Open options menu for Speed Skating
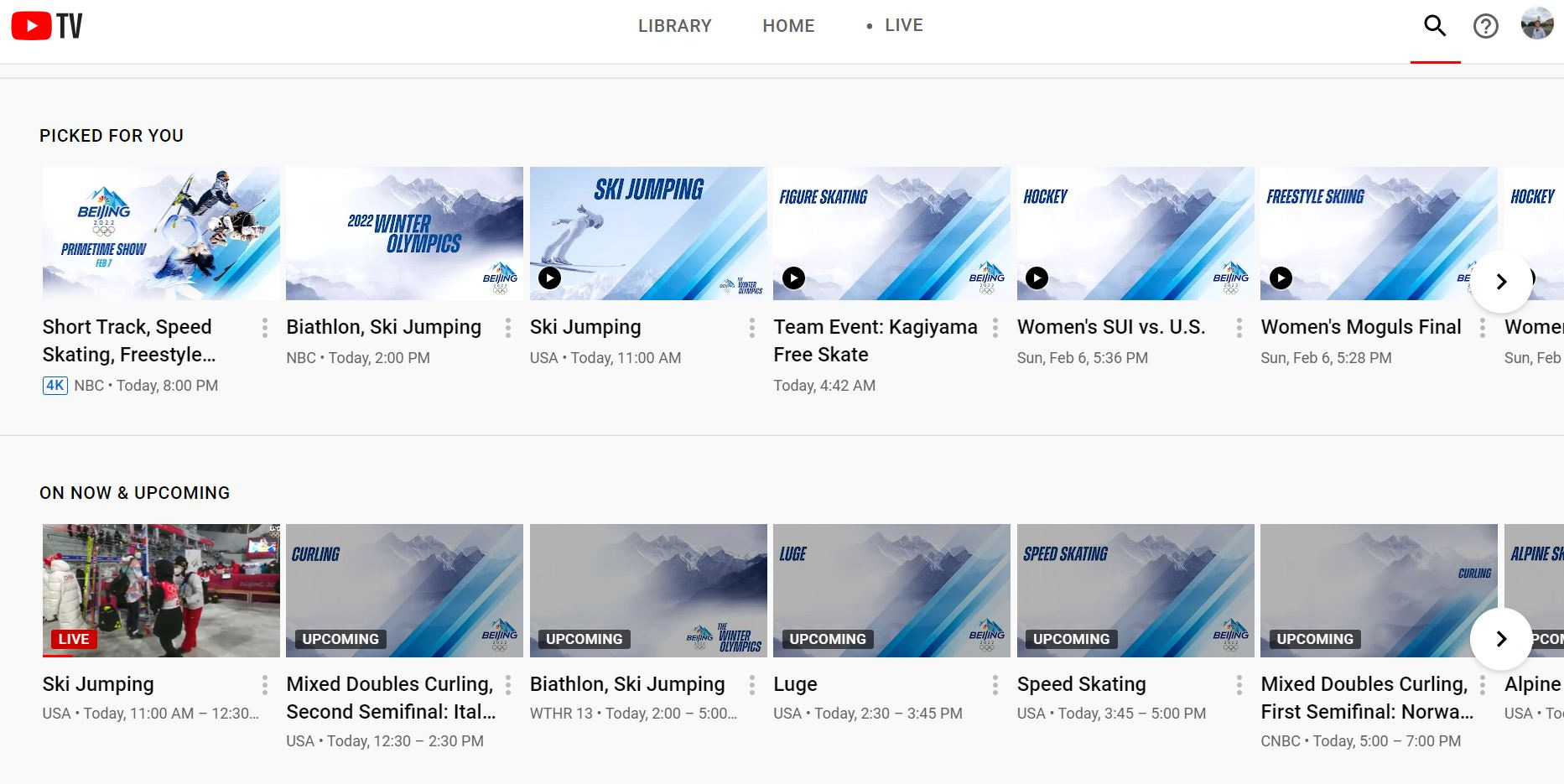The width and height of the screenshot is (1564, 784). coord(1239,685)
